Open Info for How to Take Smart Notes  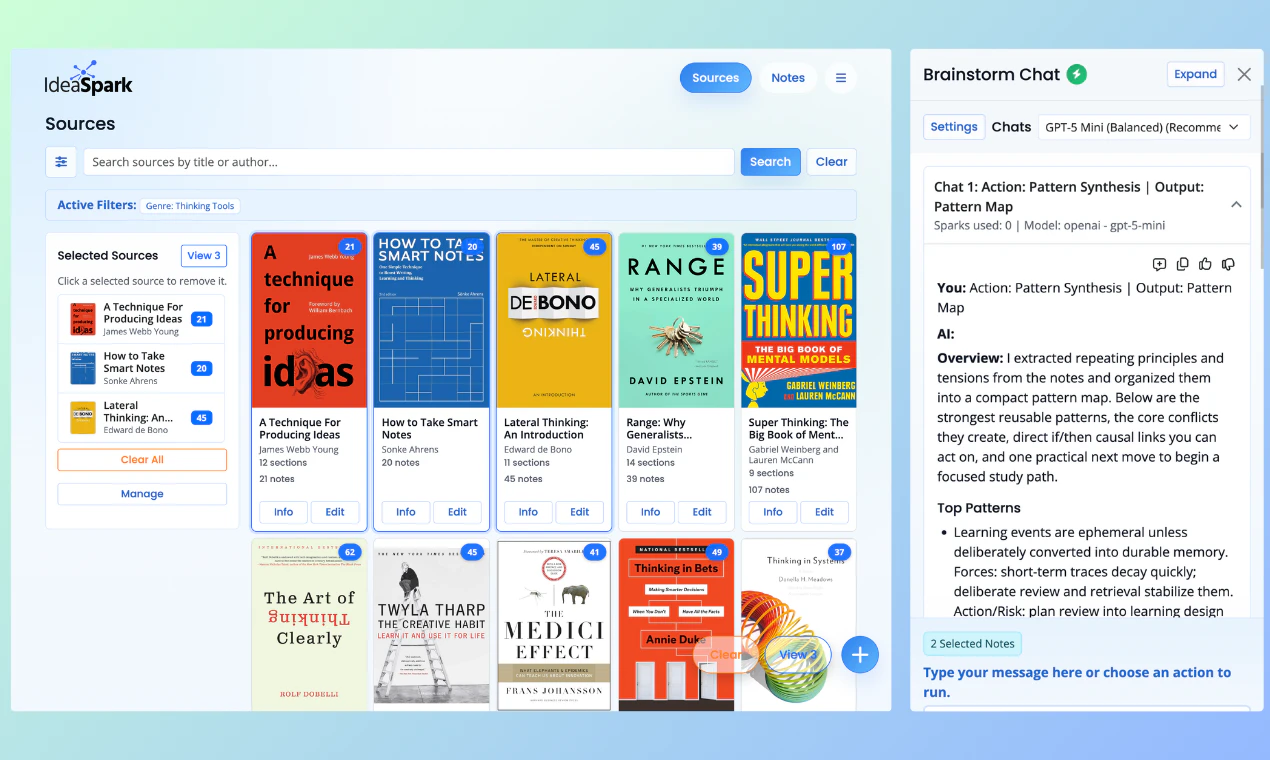click(x=406, y=512)
